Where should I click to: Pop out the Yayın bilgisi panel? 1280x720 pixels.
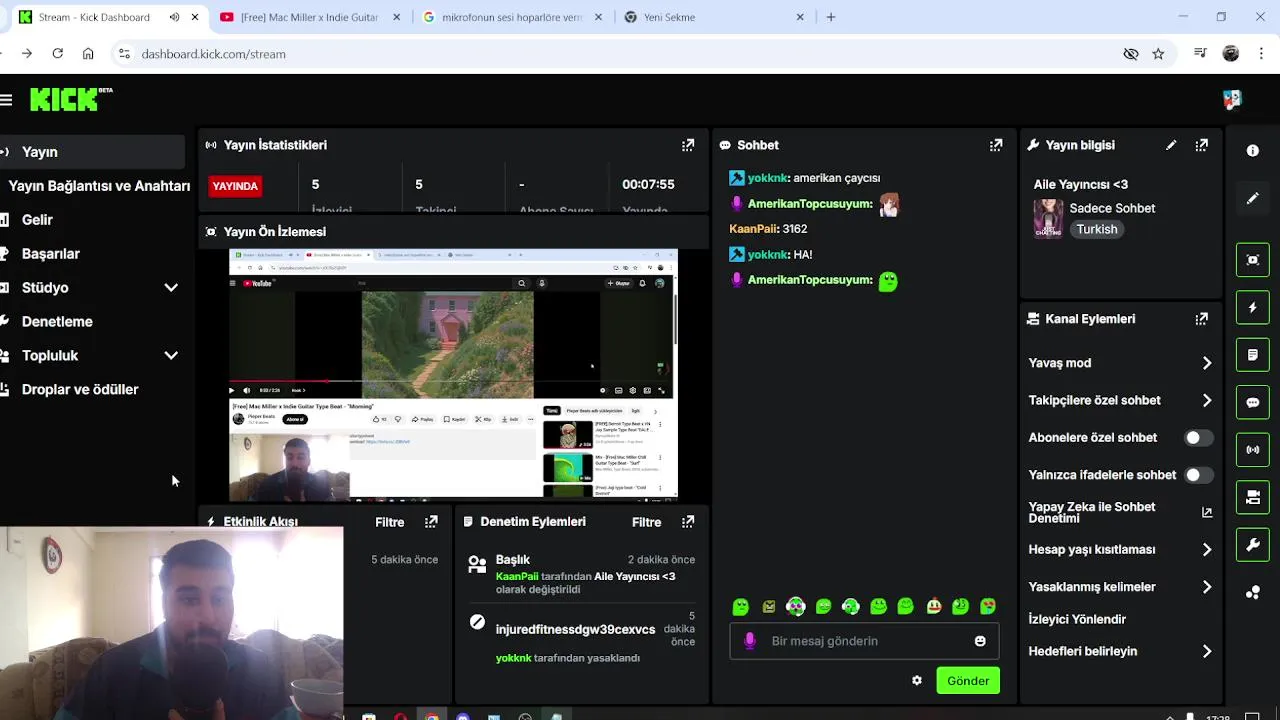coord(1202,145)
